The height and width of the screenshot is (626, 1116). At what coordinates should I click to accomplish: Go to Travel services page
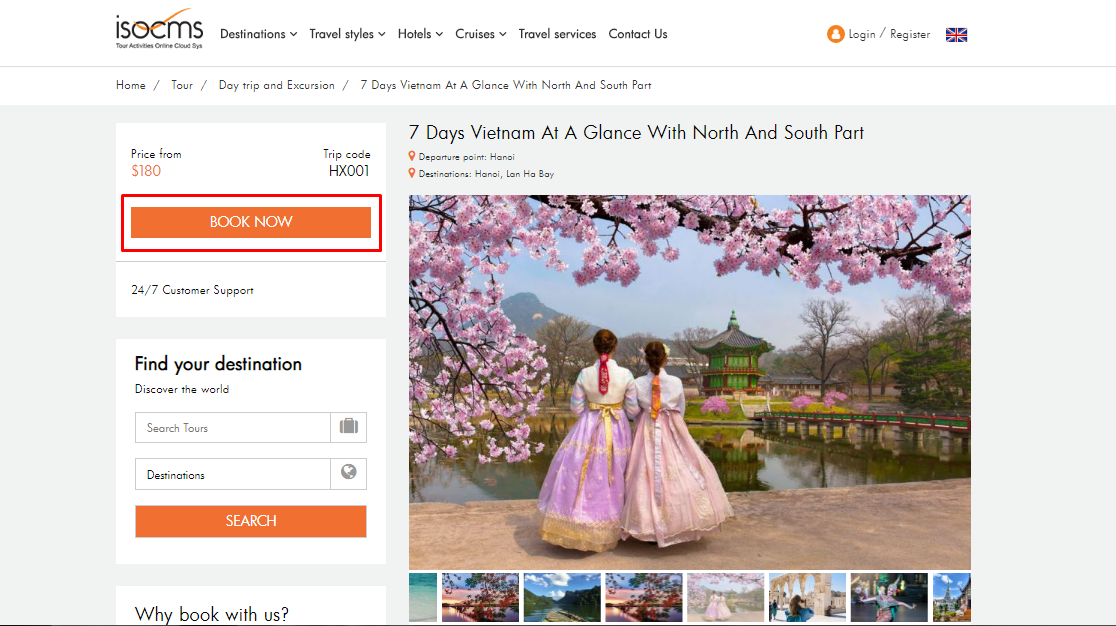click(557, 34)
